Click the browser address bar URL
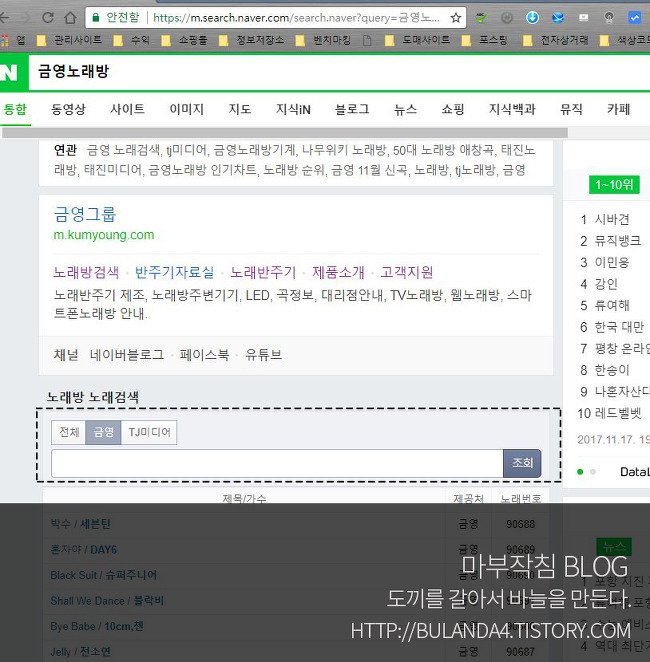Viewport: 650px width, 662px height. pyautogui.click(x=296, y=18)
